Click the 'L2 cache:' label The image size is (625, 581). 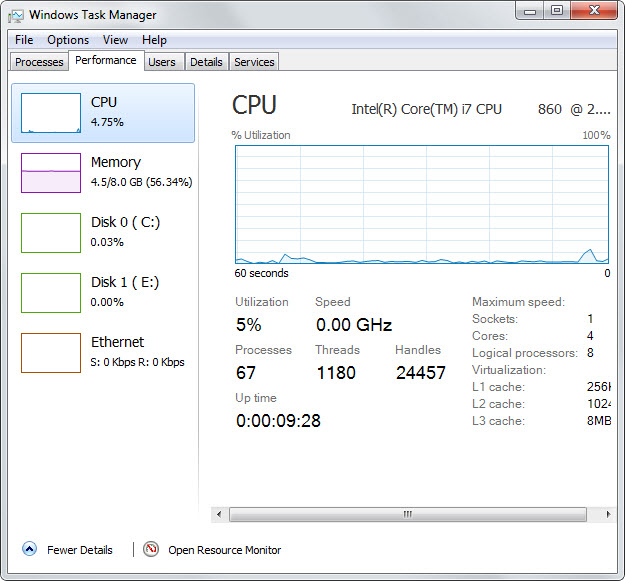click(498, 404)
